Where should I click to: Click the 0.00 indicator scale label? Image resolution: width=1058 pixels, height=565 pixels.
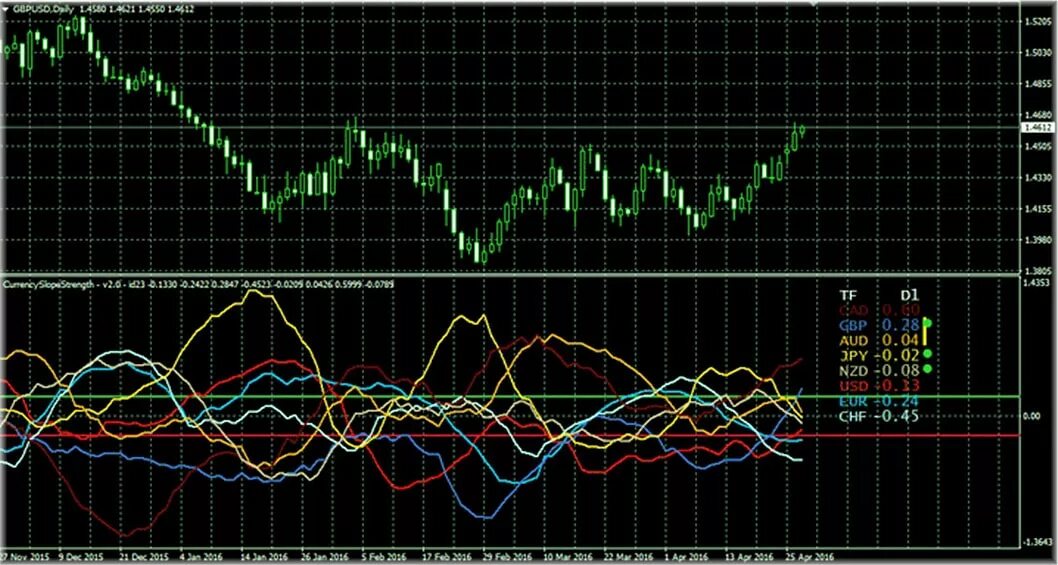1032,416
